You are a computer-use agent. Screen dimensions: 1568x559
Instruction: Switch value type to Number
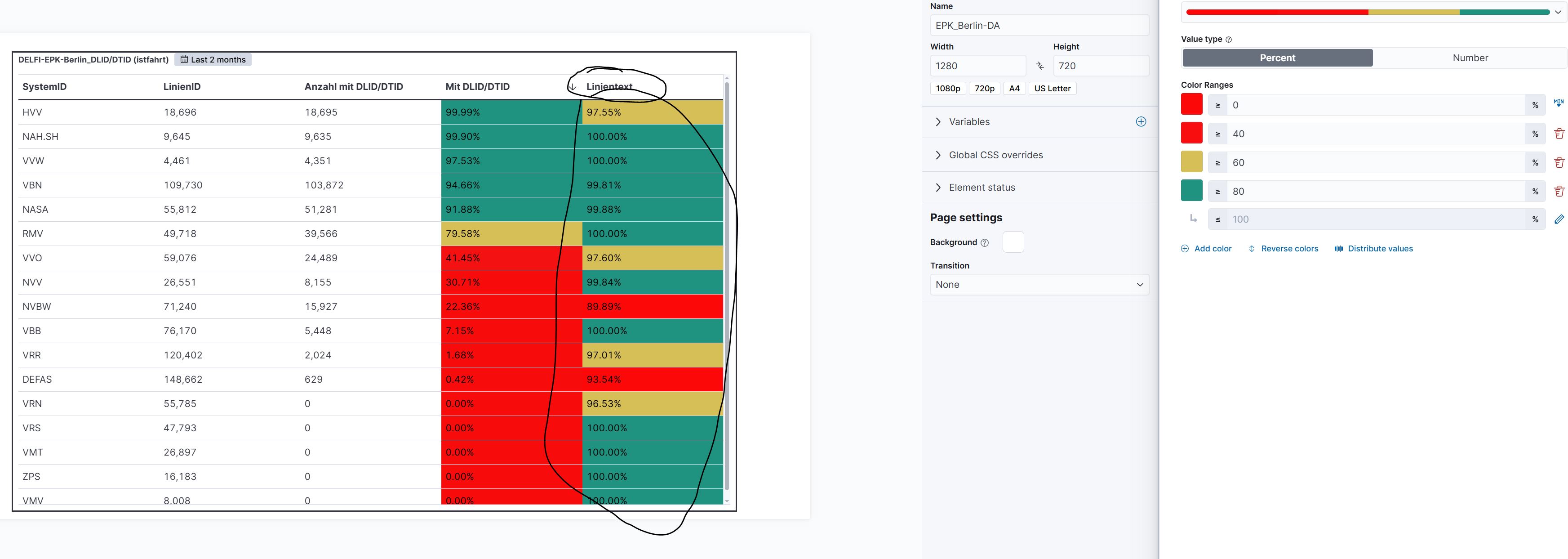(x=1470, y=58)
